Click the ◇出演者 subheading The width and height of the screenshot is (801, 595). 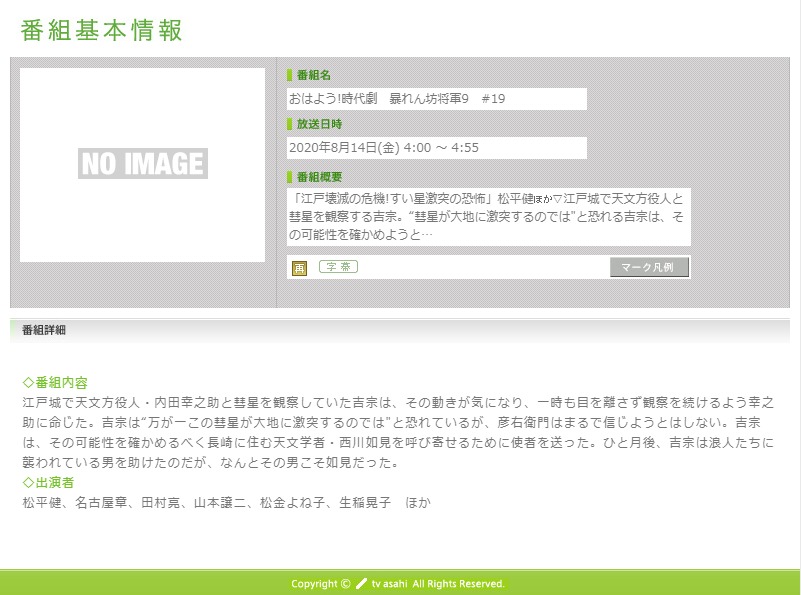click(x=48, y=483)
